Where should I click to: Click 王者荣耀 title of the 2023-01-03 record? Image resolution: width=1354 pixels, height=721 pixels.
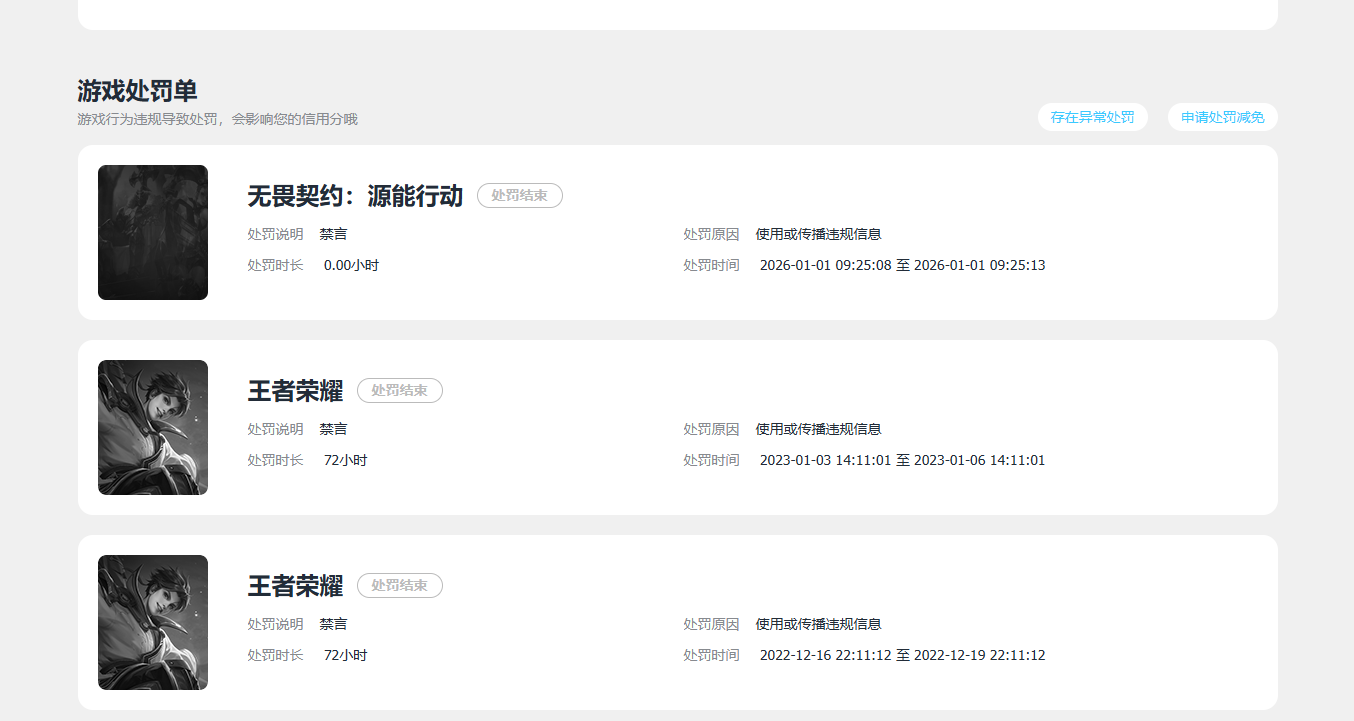[x=295, y=390]
